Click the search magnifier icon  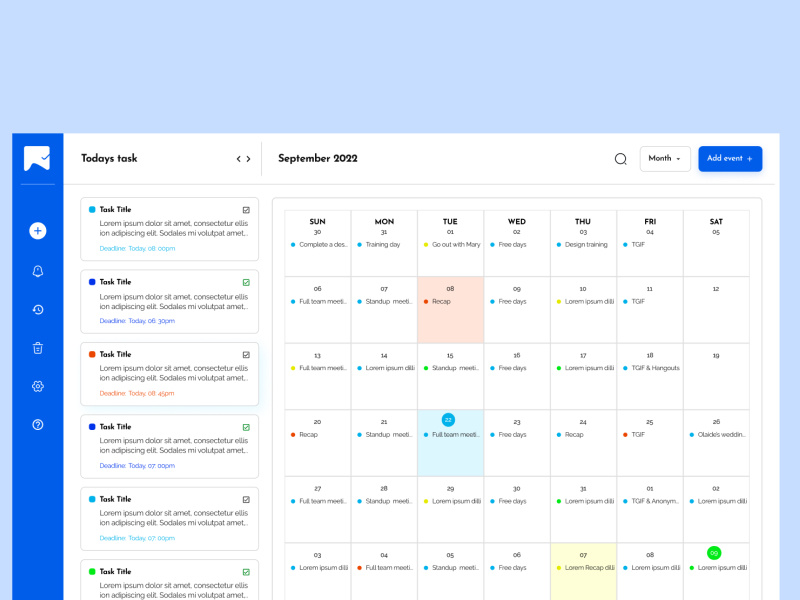tap(621, 159)
